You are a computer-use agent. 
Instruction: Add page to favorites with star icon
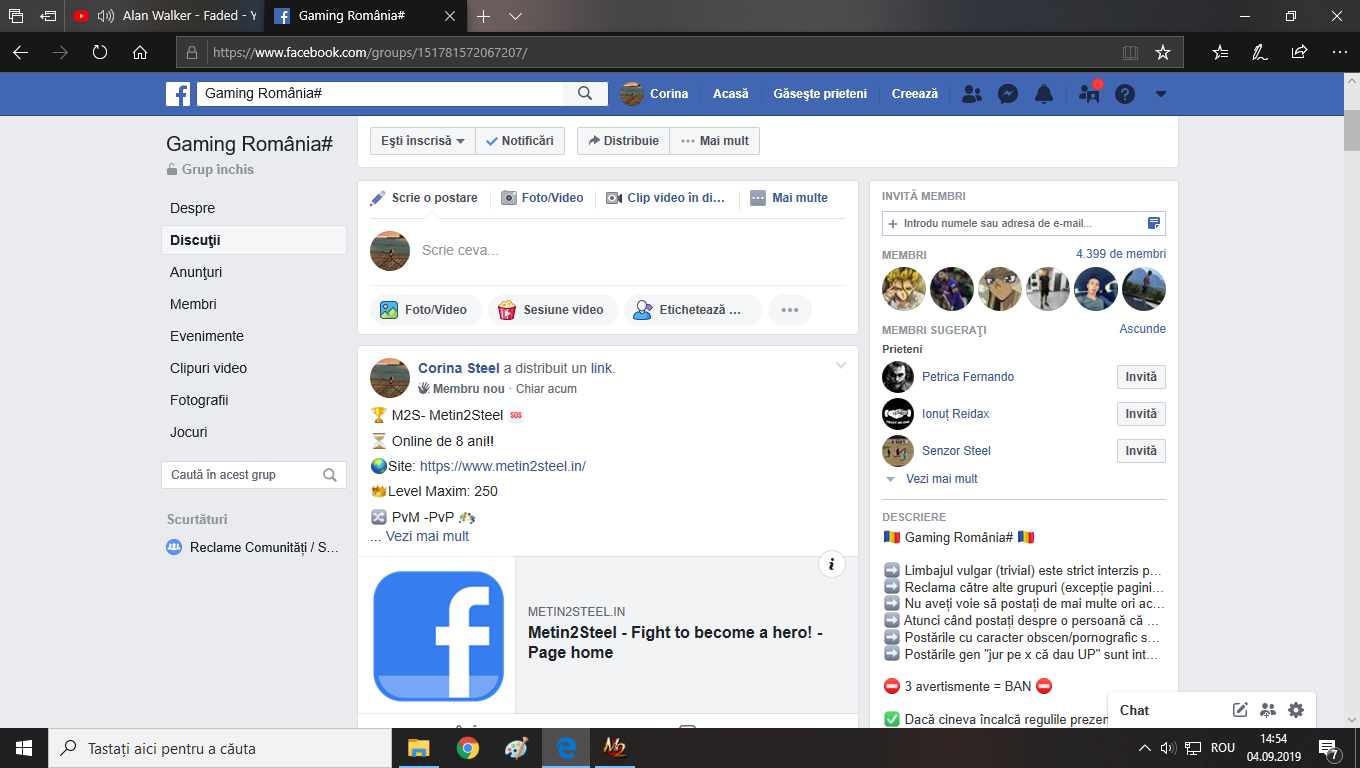[x=1163, y=52]
